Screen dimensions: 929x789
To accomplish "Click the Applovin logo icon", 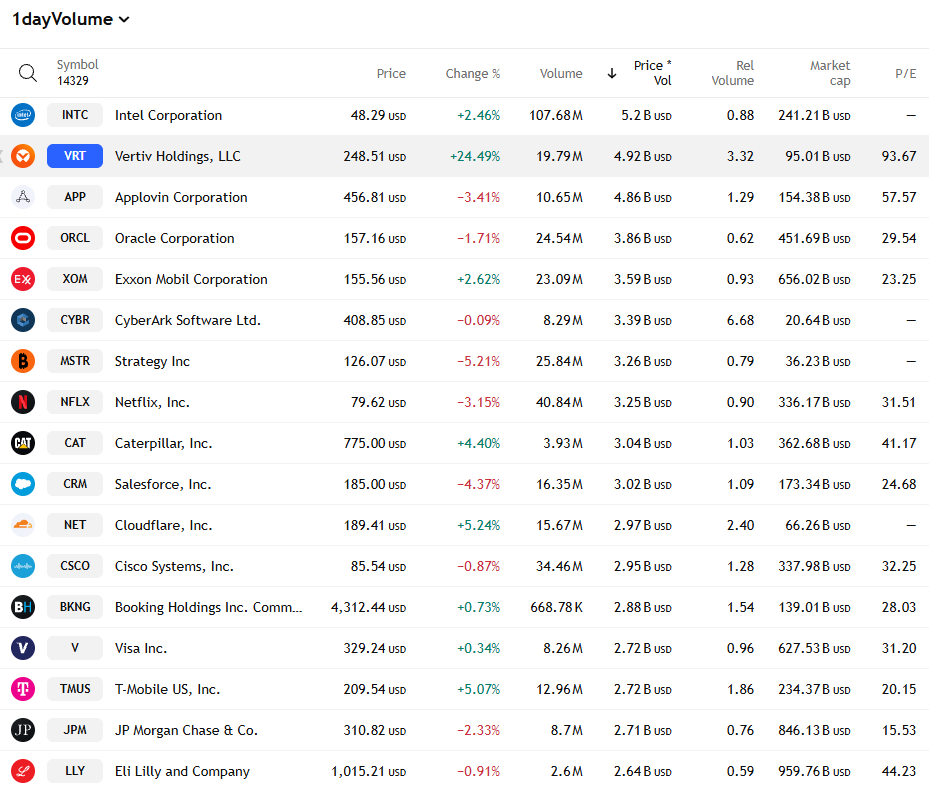I will coord(23,197).
